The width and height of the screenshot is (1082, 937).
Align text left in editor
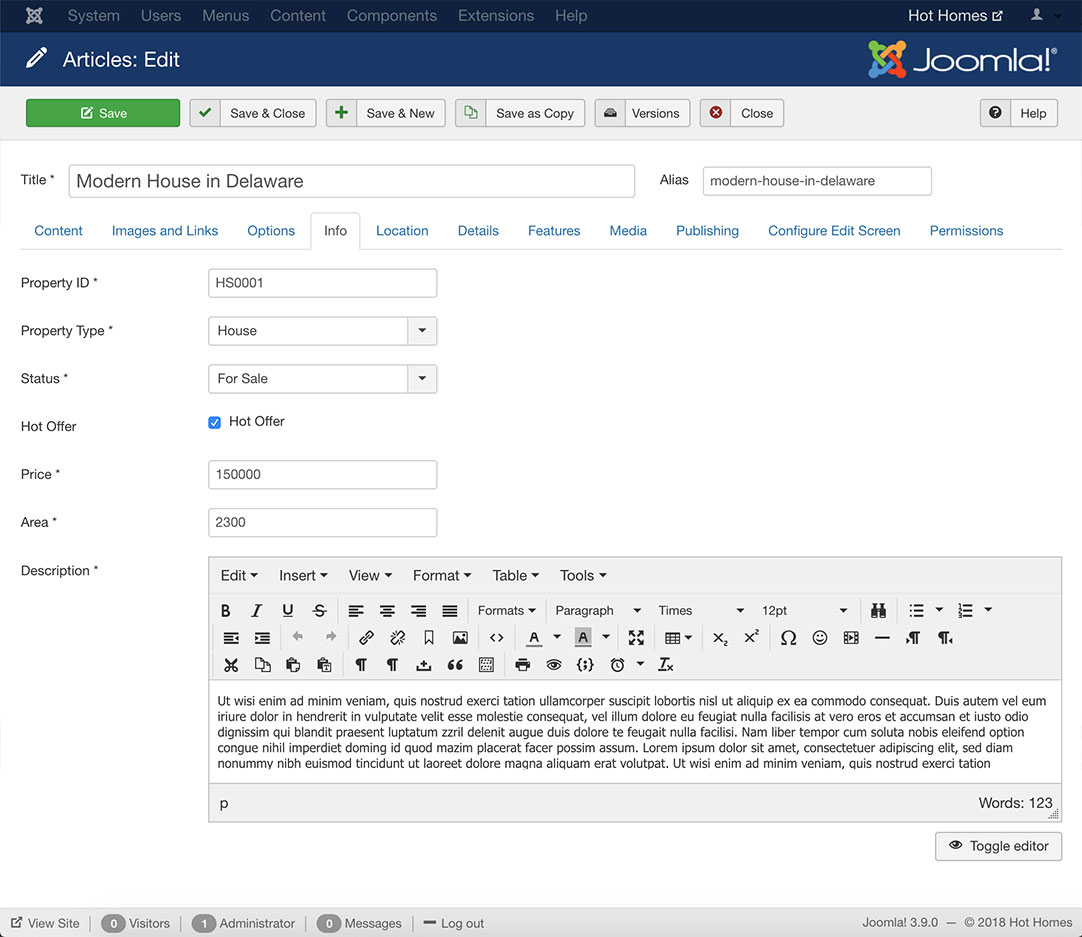tap(356, 611)
